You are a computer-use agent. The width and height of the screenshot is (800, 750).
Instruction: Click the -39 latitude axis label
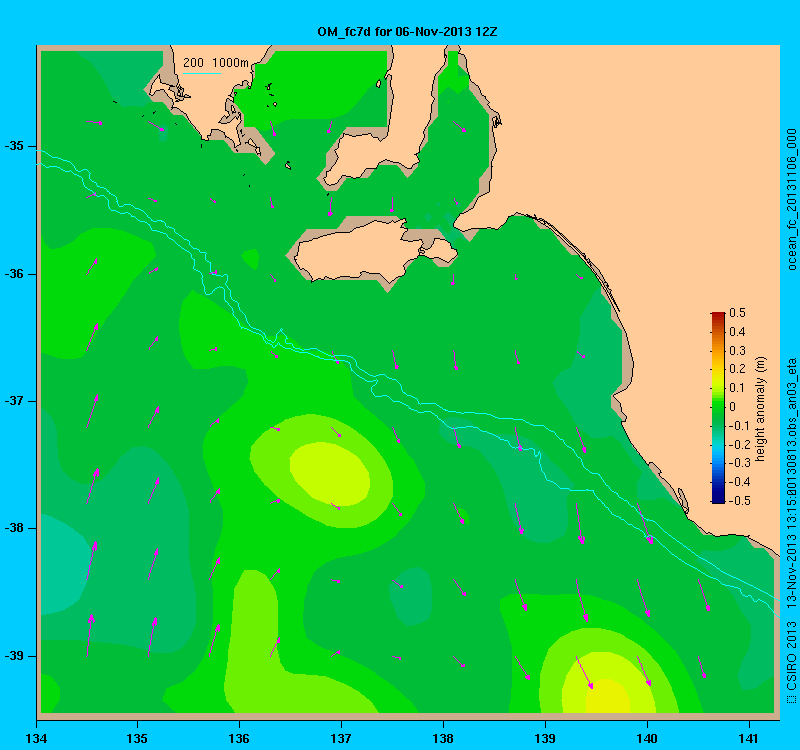[x=14, y=656]
